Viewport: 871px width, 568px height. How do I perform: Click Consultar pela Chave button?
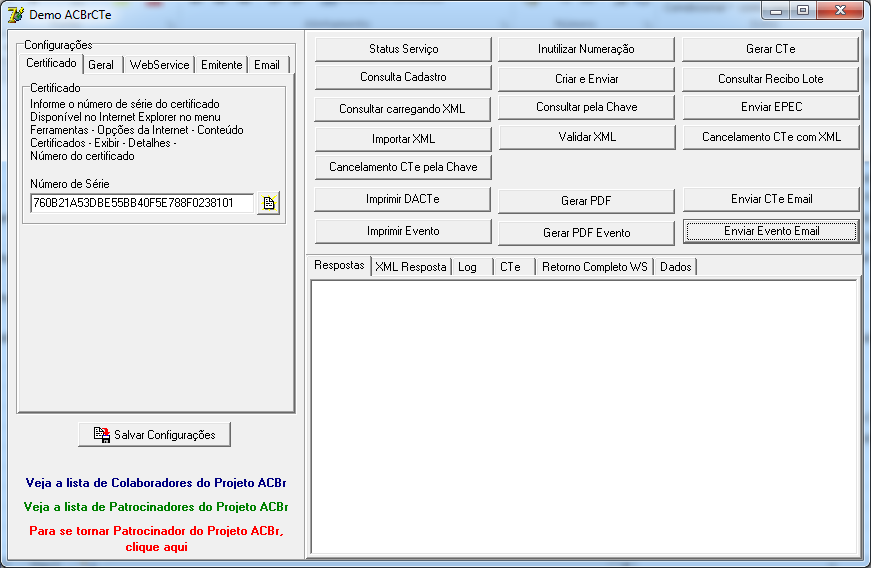586,107
